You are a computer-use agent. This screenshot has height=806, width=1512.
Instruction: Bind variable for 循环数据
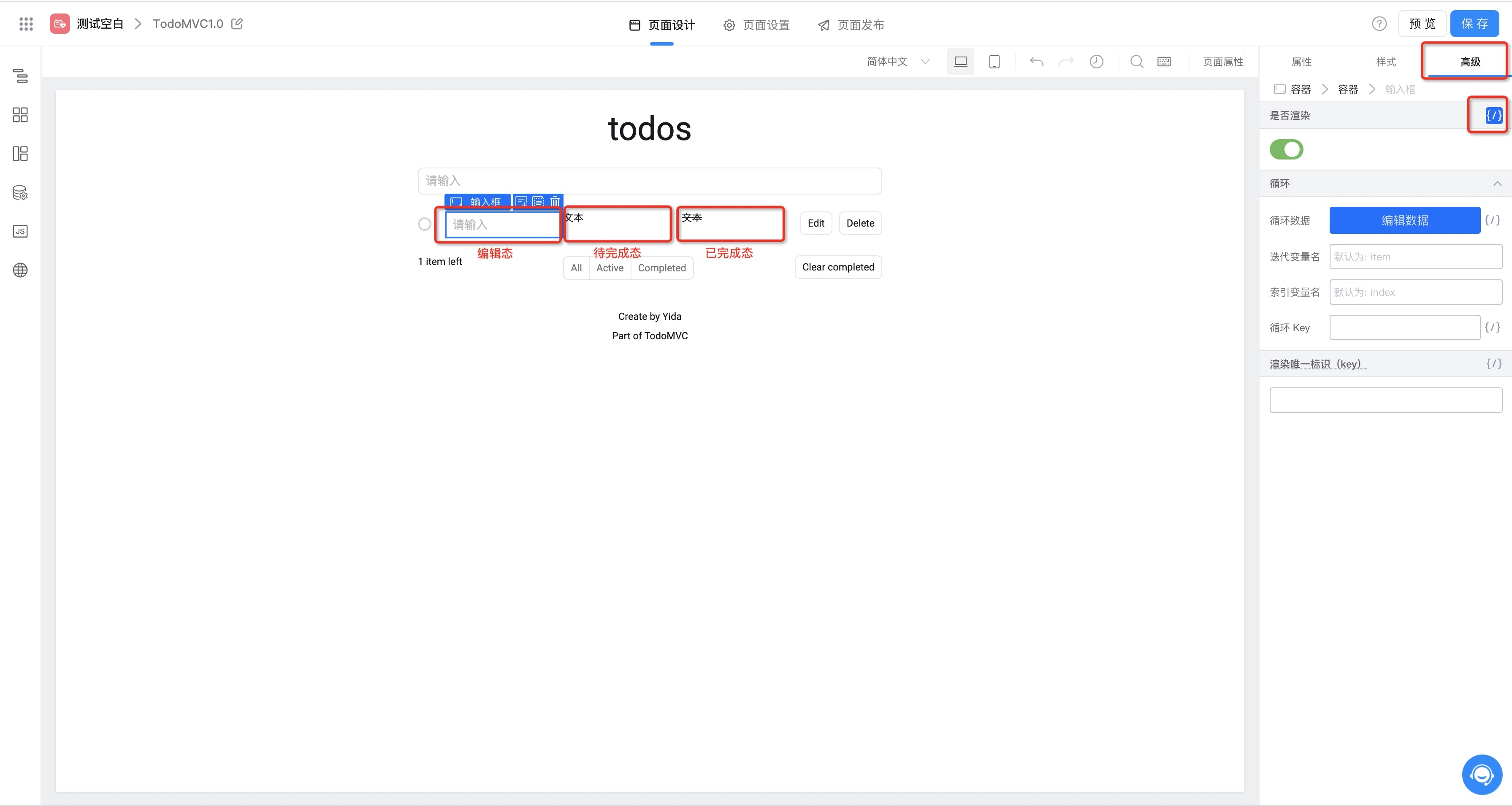pyautogui.click(x=1493, y=220)
